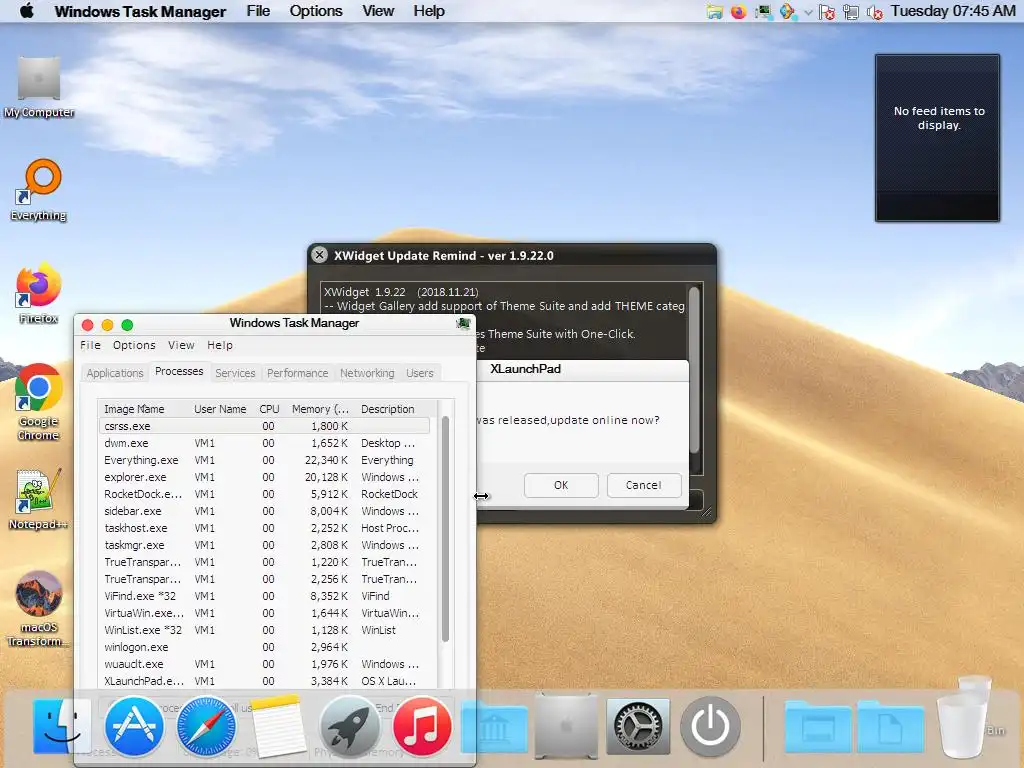Switch to the Applications tab

[115, 373]
